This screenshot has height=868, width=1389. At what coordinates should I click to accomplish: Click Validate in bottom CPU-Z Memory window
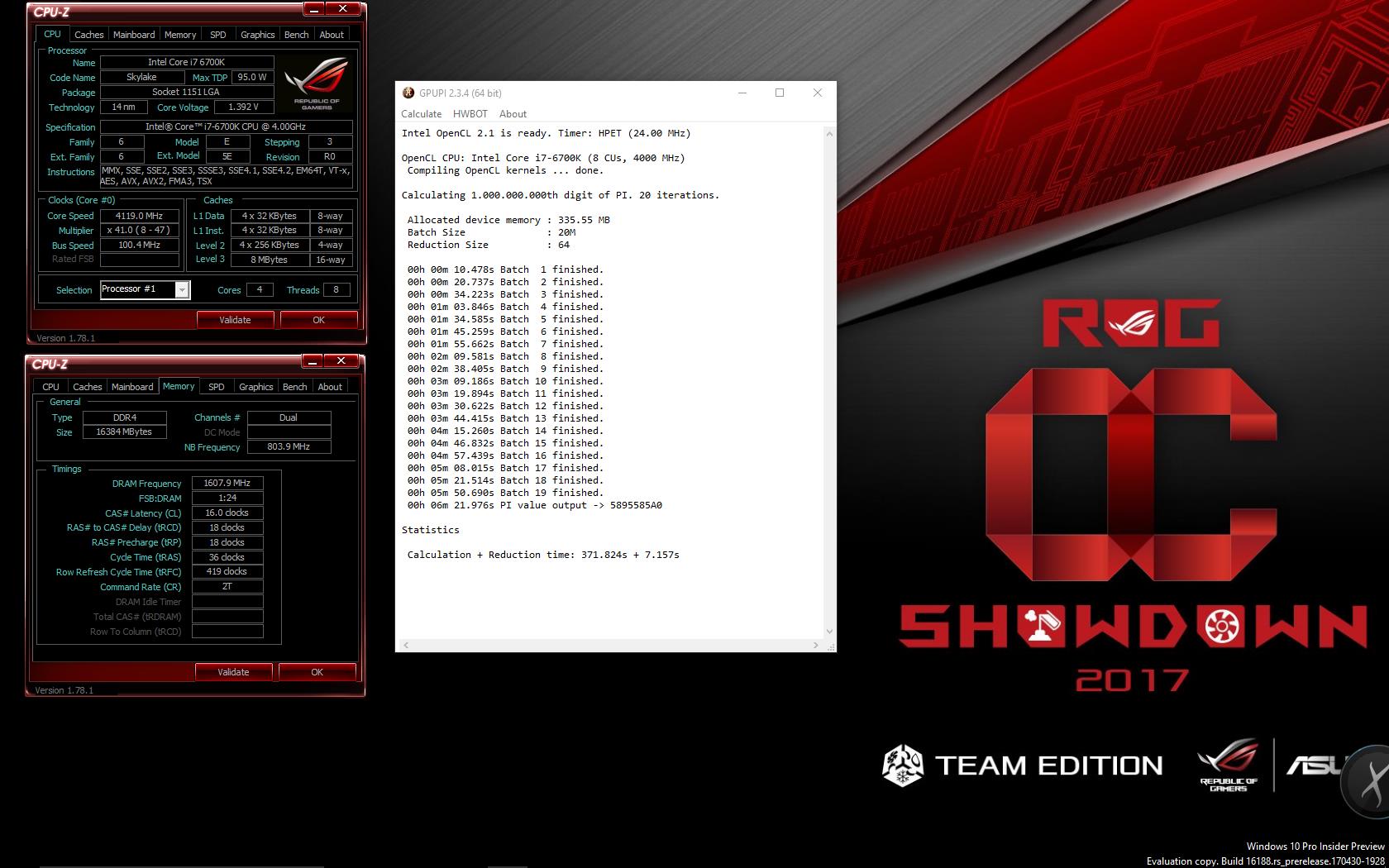pyautogui.click(x=233, y=672)
